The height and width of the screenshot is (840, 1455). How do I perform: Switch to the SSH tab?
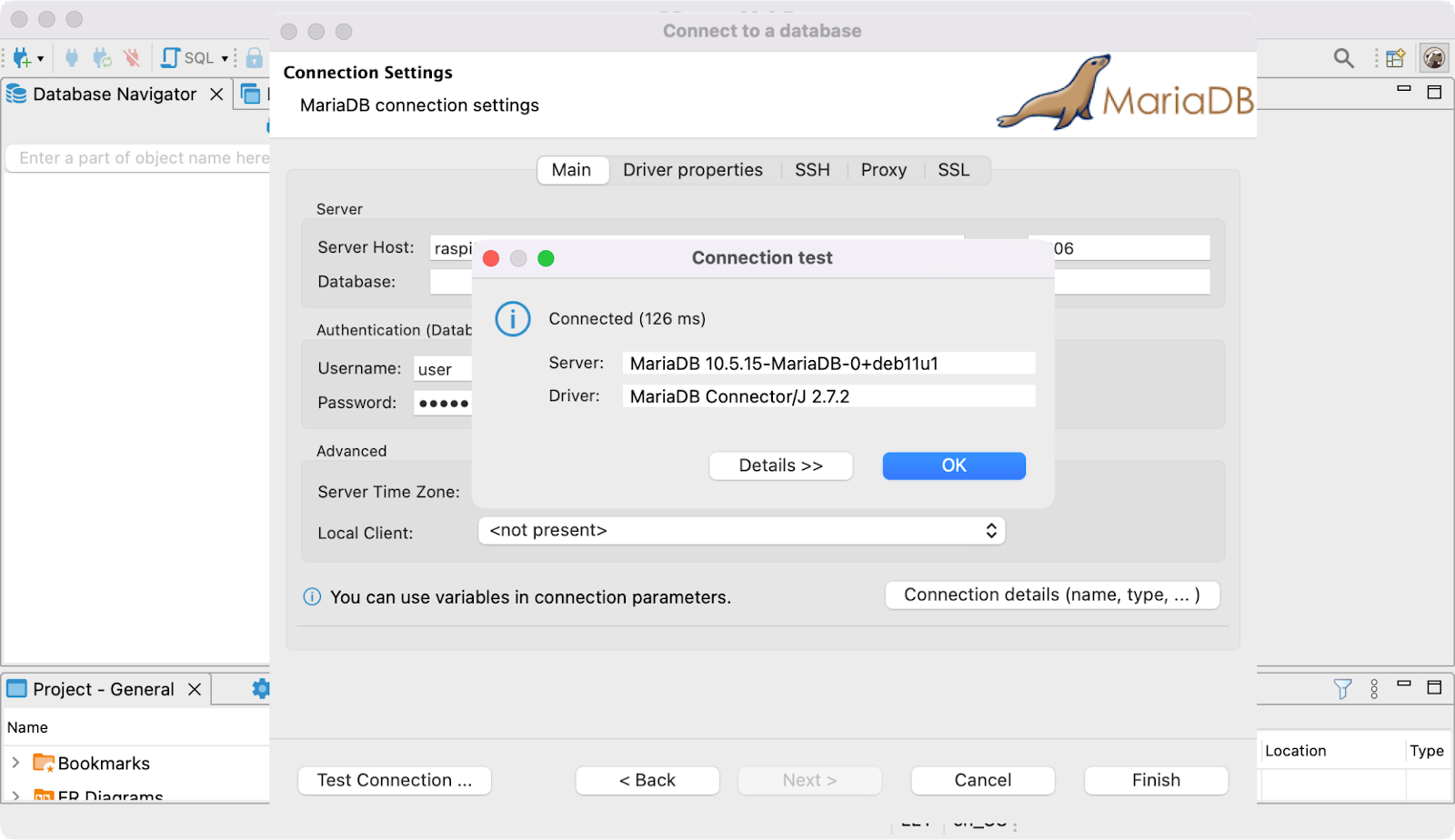point(812,170)
